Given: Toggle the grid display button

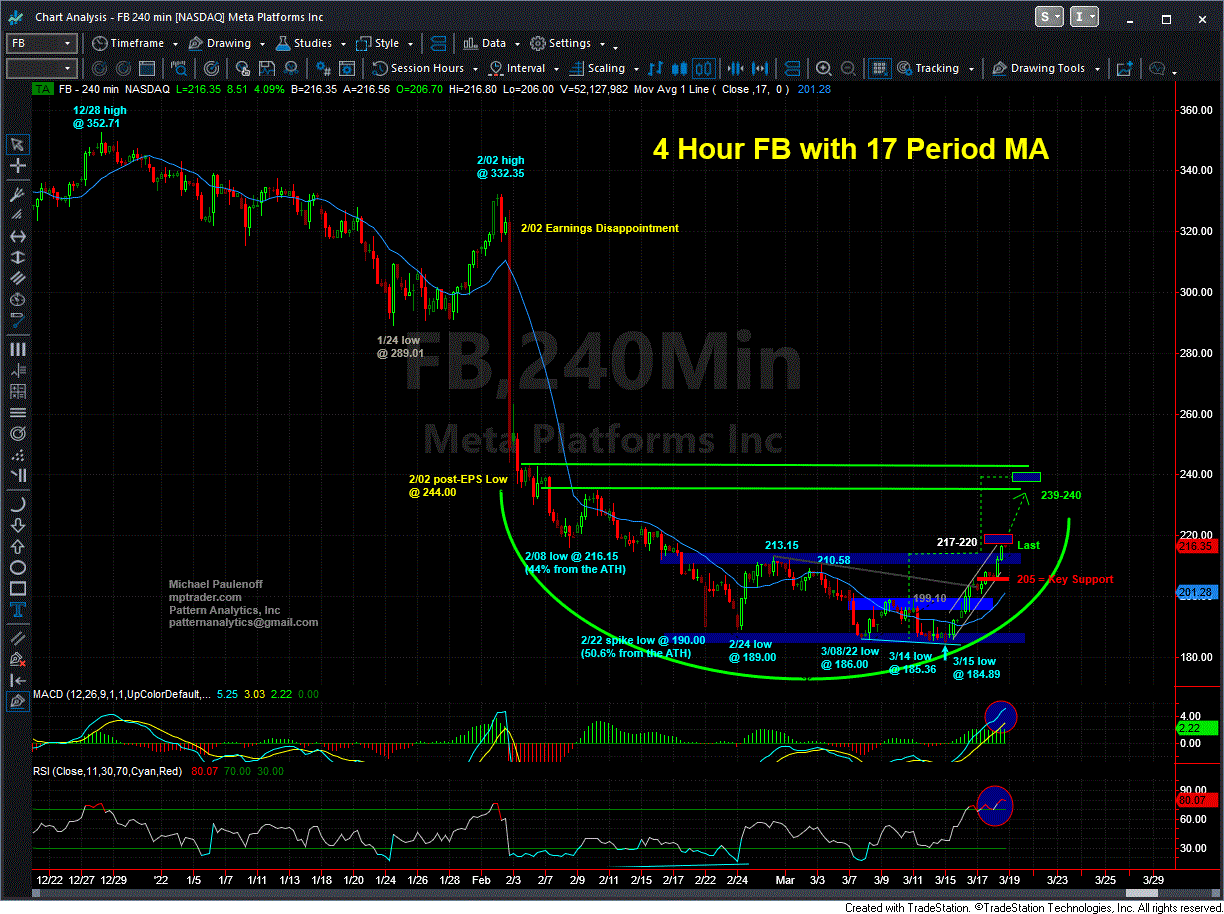Looking at the screenshot, I should click(x=879, y=68).
